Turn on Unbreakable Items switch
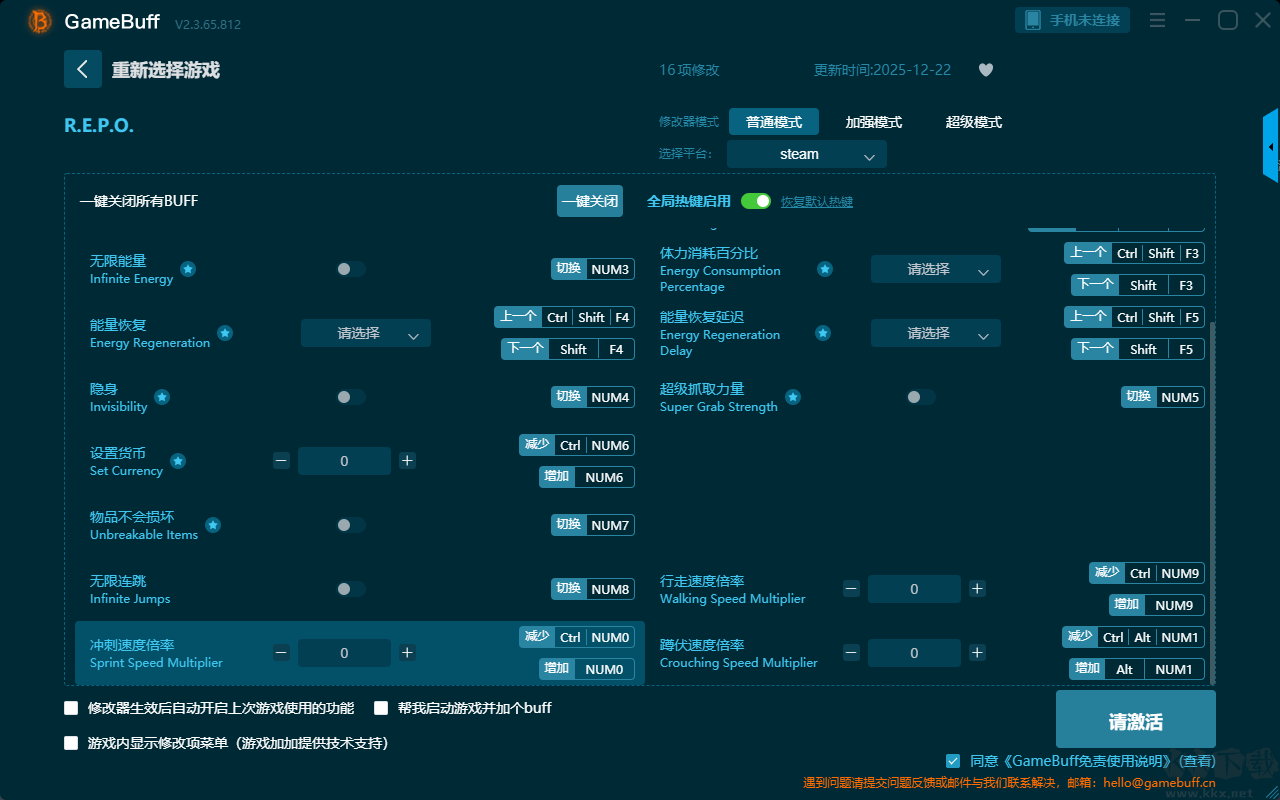 [351, 525]
